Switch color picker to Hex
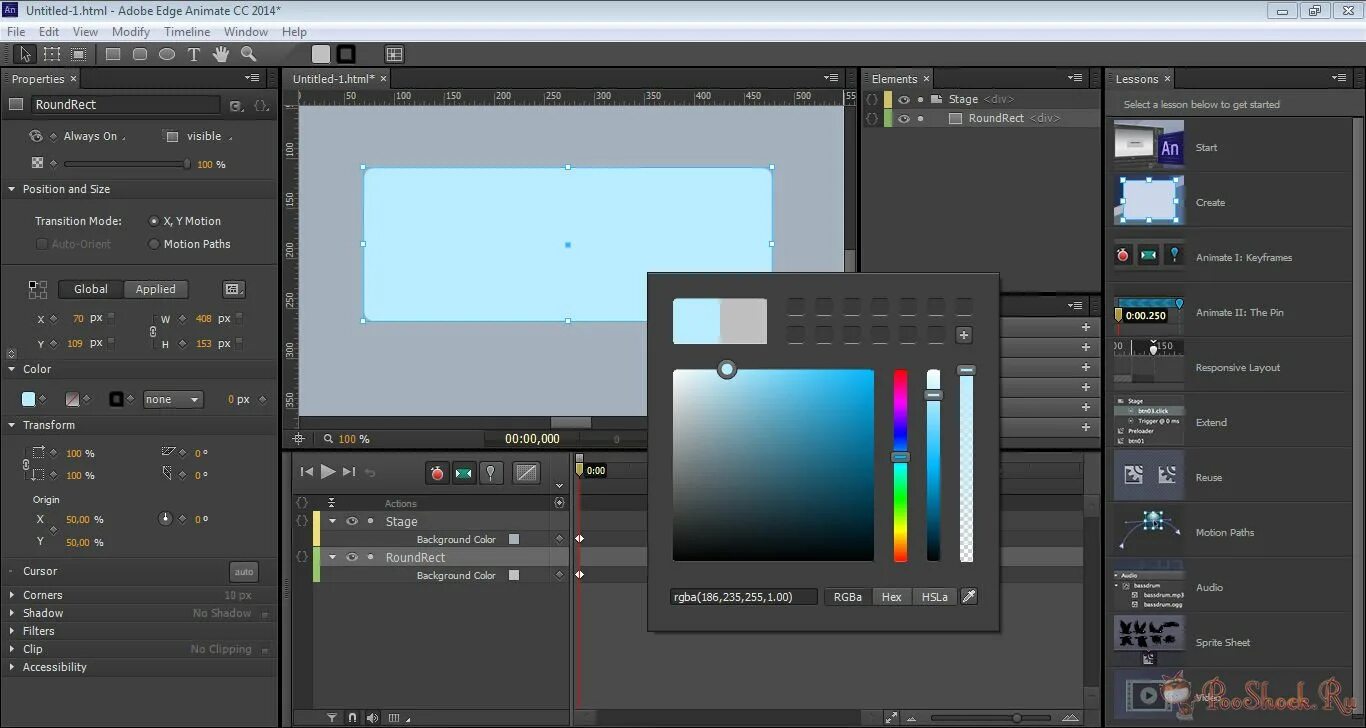 pyautogui.click(x=891, y=596)
